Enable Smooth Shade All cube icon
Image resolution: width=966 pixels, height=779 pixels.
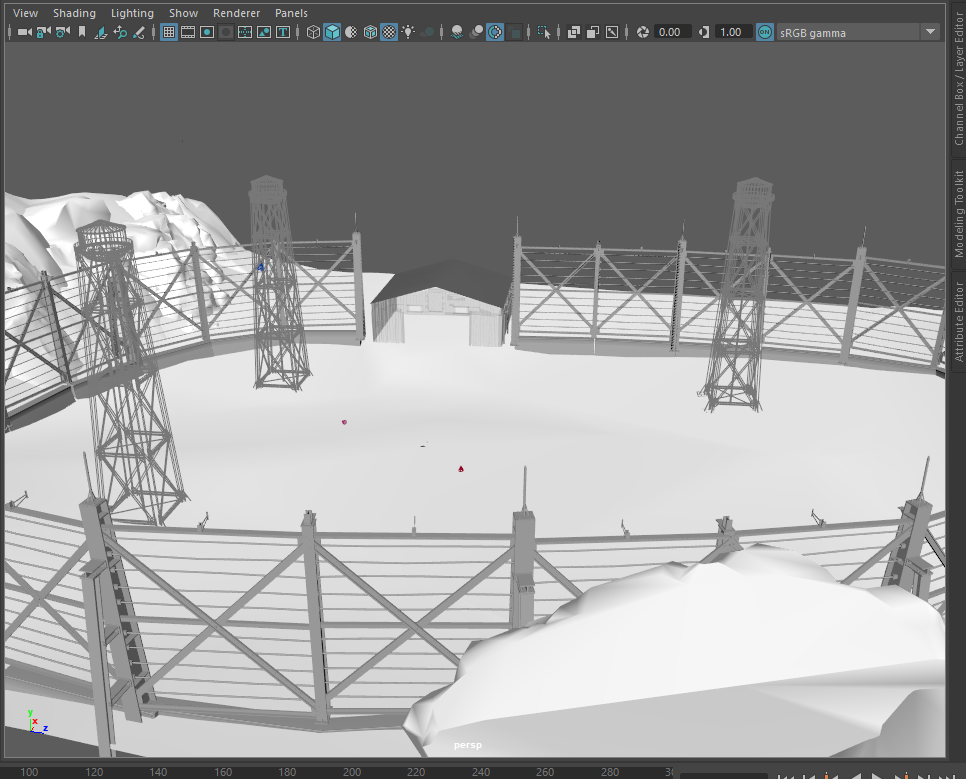pyautogui.click(x=332, y=32)
